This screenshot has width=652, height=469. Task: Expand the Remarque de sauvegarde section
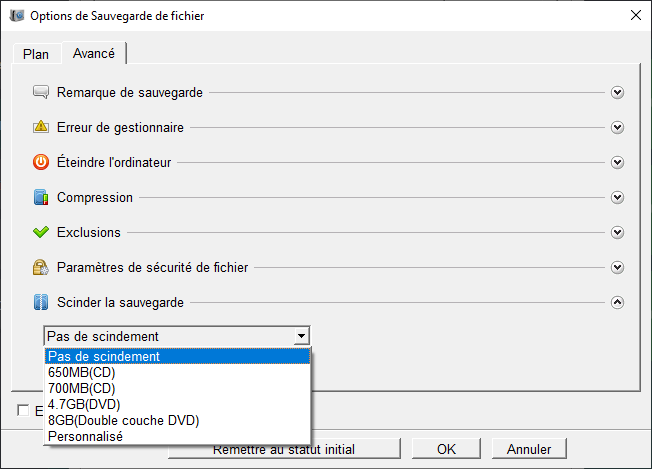click(x=617, y=93)
